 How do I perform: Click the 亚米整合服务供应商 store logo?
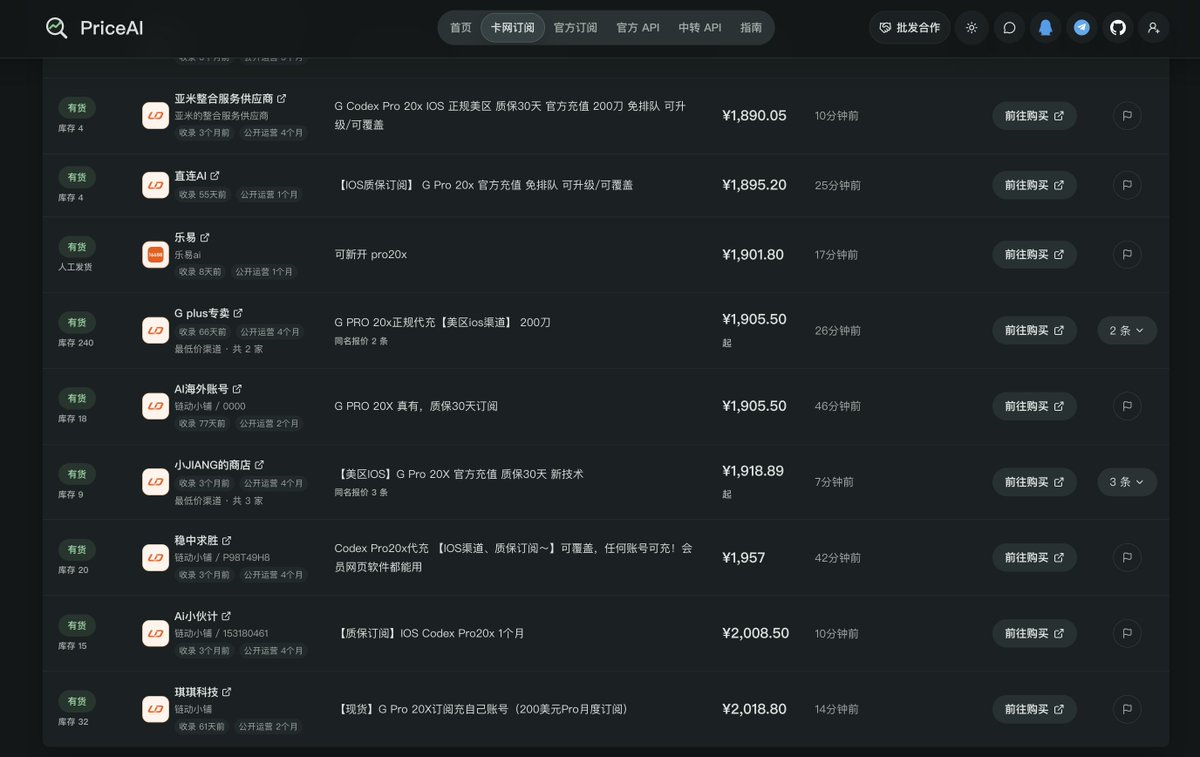click(x=155, y=116)
